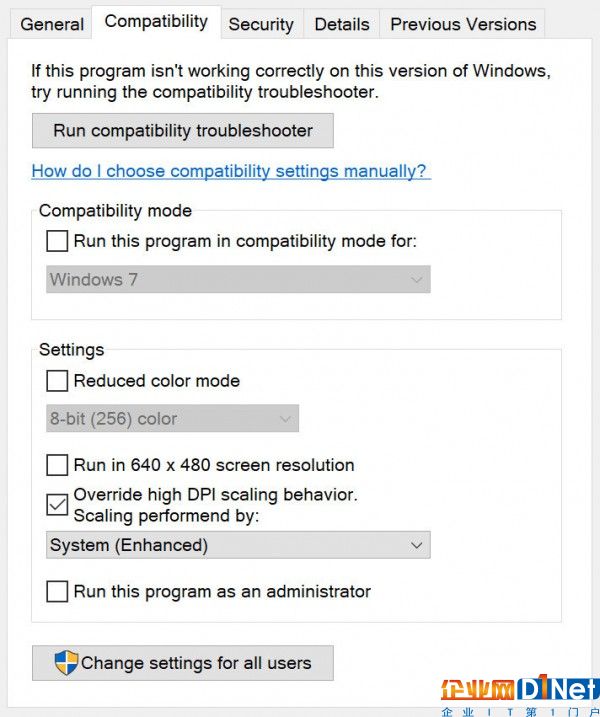Open the Security tab
Image resolution: width=600 pixels, height=717 pixels.
pyautogui.click(x=261, y=24)
